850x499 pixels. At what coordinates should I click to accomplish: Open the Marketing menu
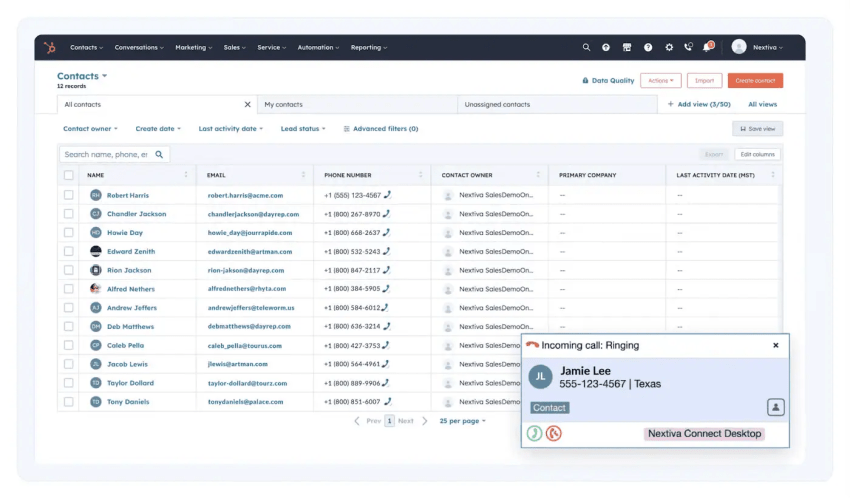(x=194, y=48)
